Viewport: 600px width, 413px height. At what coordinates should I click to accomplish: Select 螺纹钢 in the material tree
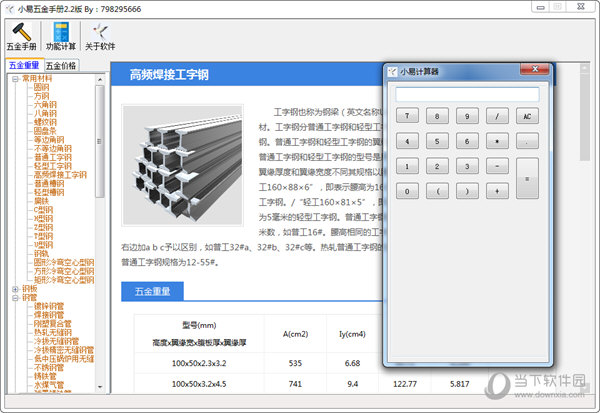tap(46, 121)
